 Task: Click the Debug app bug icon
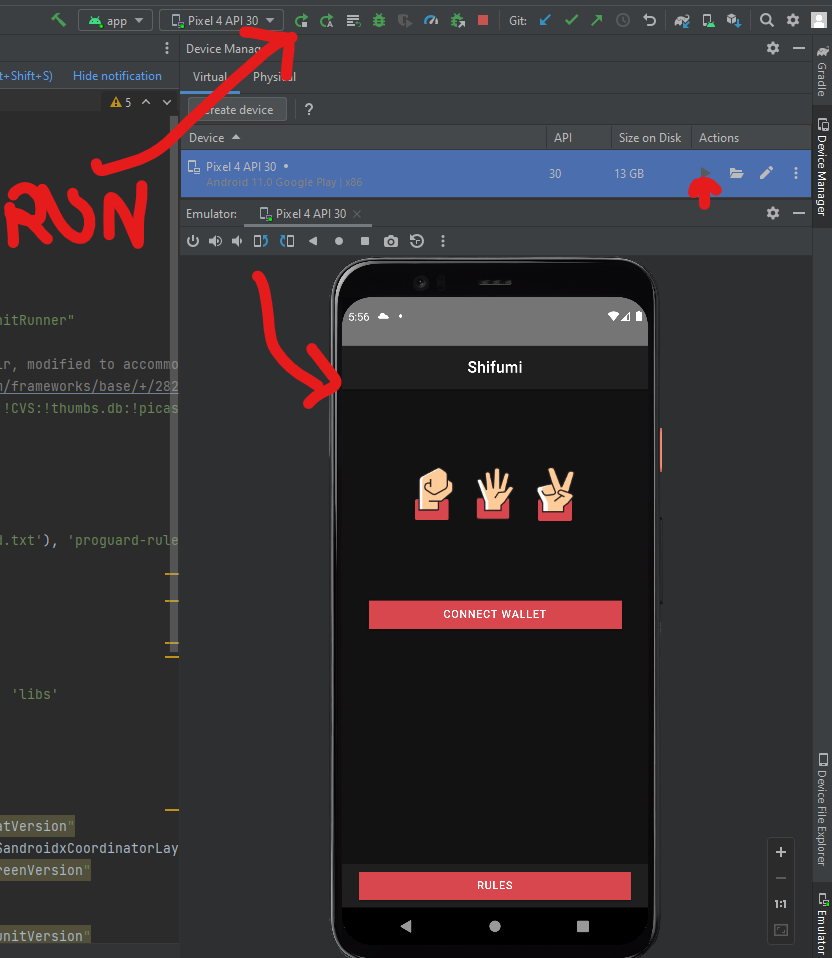click(x=379, y=20)
